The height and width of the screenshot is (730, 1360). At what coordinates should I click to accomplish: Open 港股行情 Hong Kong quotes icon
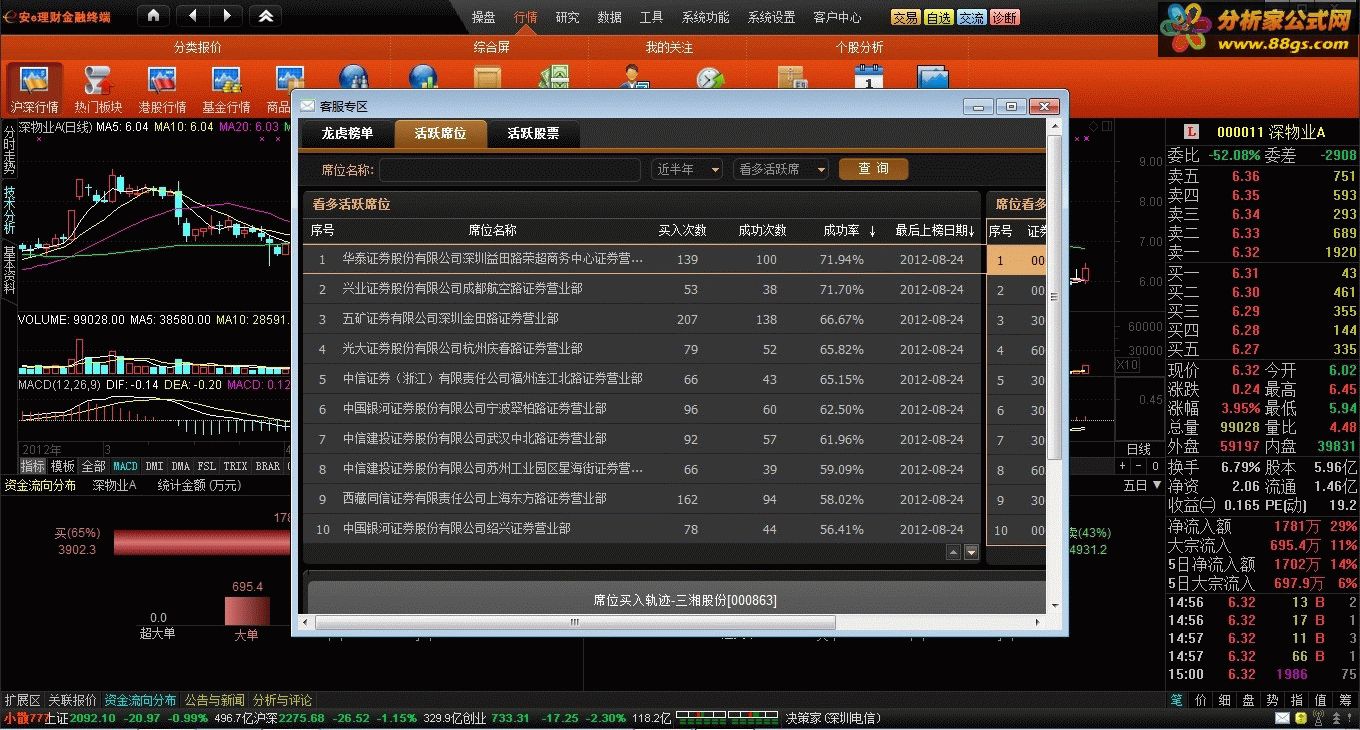pyautogui.click(x=162, y=90)
